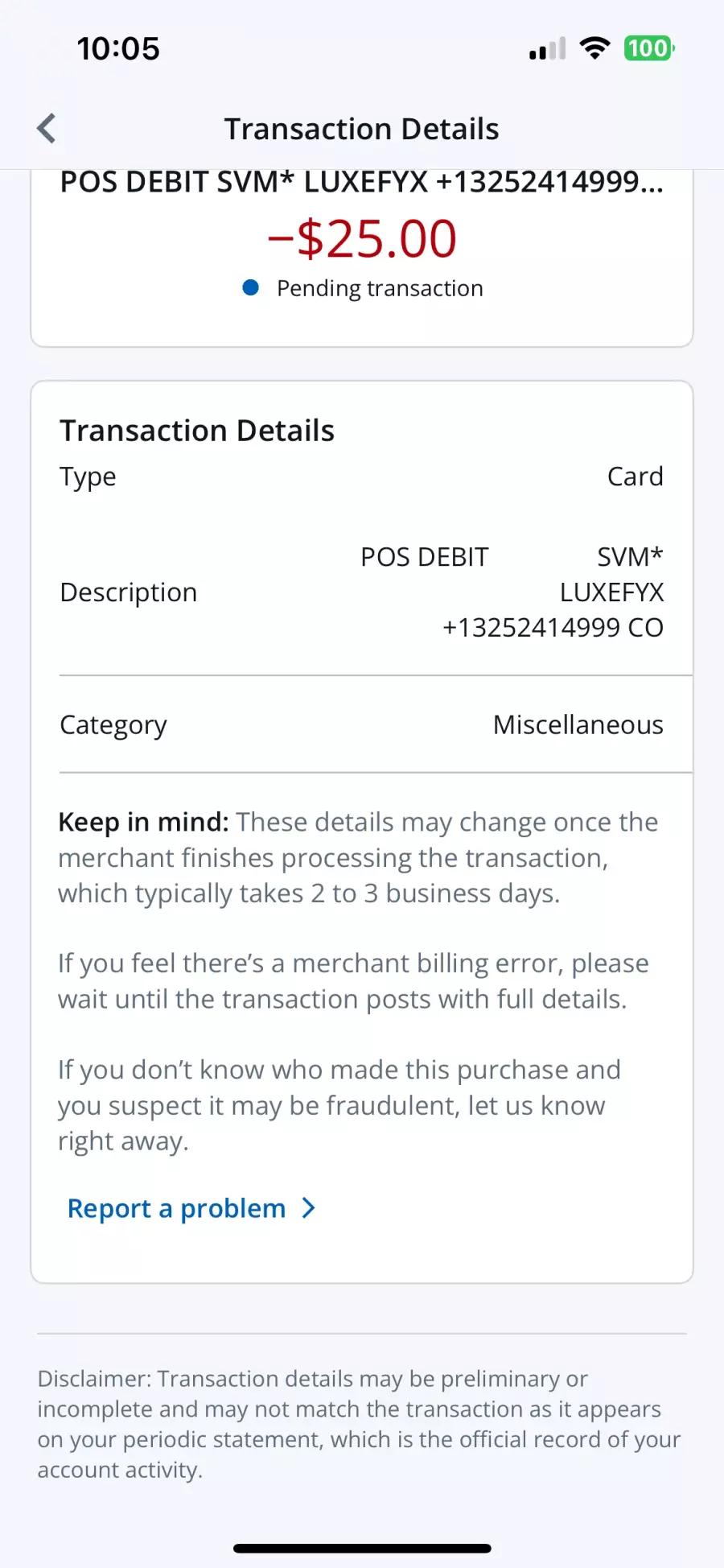Viewport: 724px width, 1568px height.
Task: Tap the back chevron arrow
Action: [47, 129]
